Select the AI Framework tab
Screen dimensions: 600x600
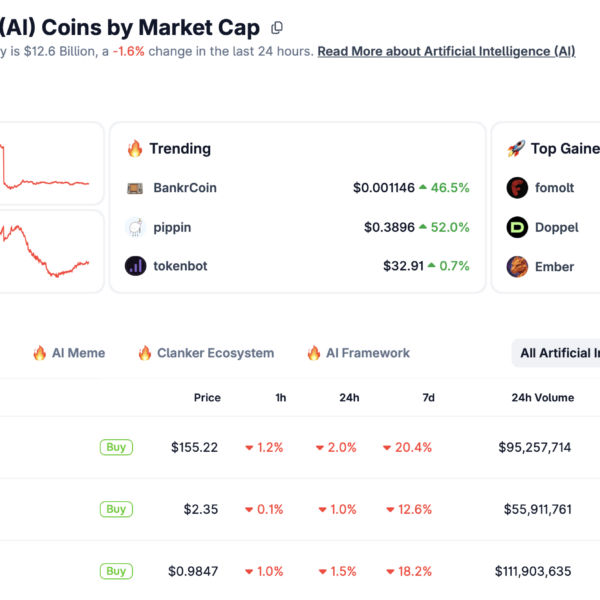click(358, 353)
